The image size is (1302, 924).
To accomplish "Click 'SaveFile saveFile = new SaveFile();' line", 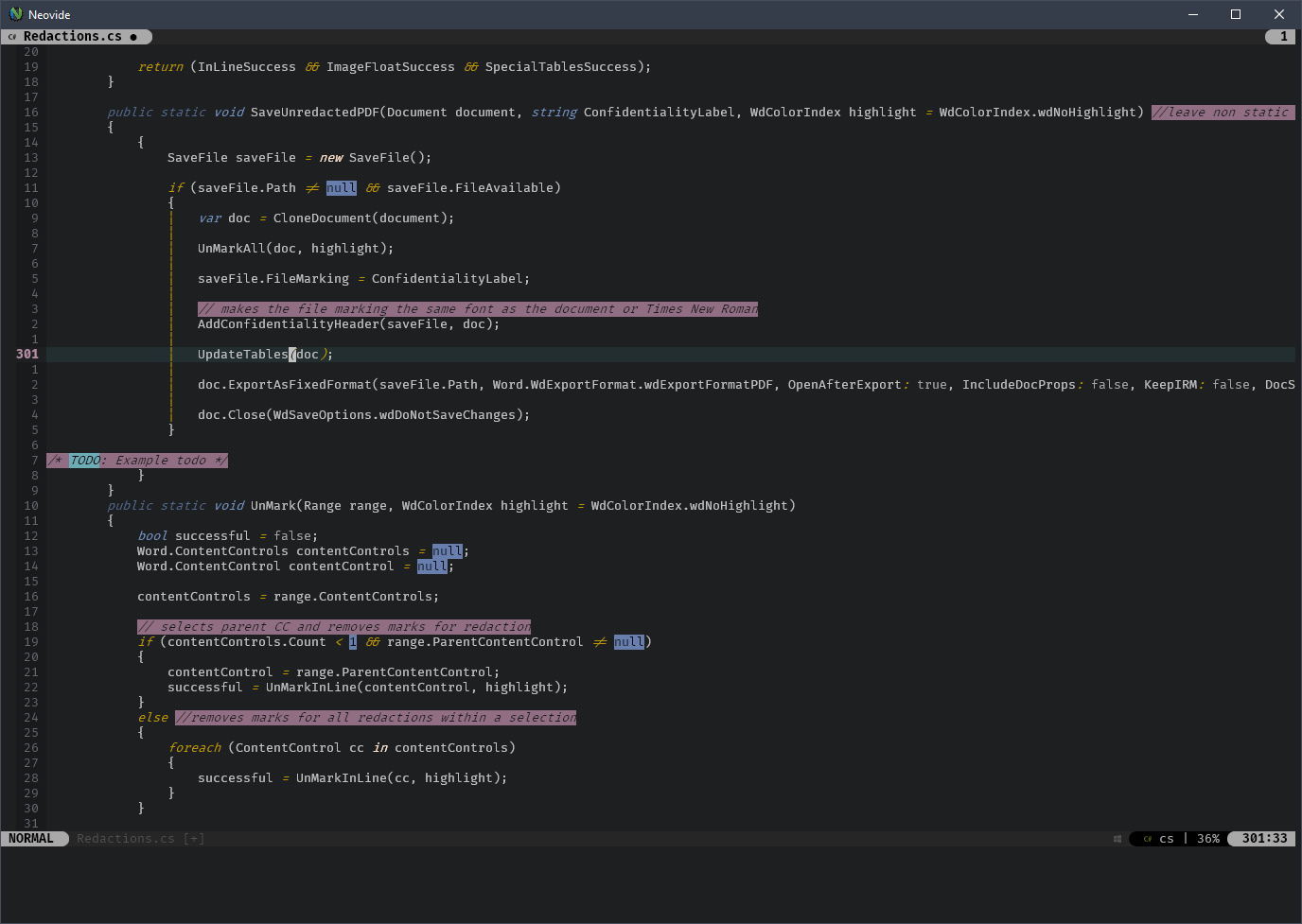I will (299, 158).
